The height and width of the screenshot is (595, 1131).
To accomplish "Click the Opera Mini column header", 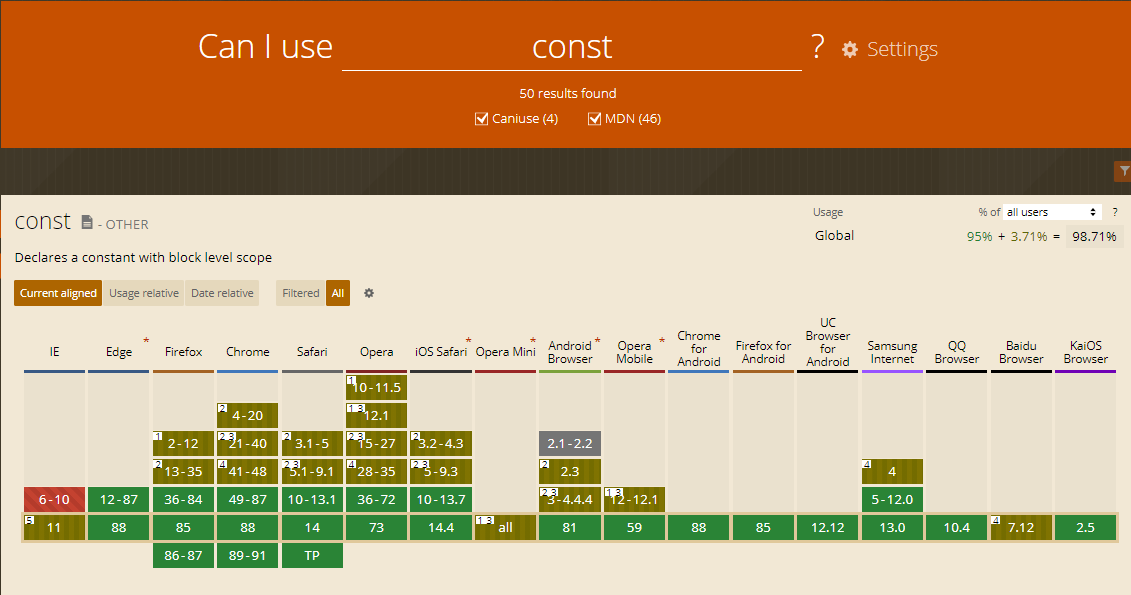I will pos(506,352).
